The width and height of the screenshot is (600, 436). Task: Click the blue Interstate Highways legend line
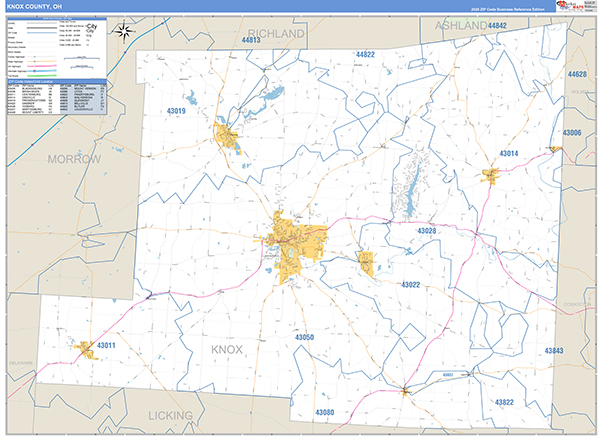pos(42,71)
